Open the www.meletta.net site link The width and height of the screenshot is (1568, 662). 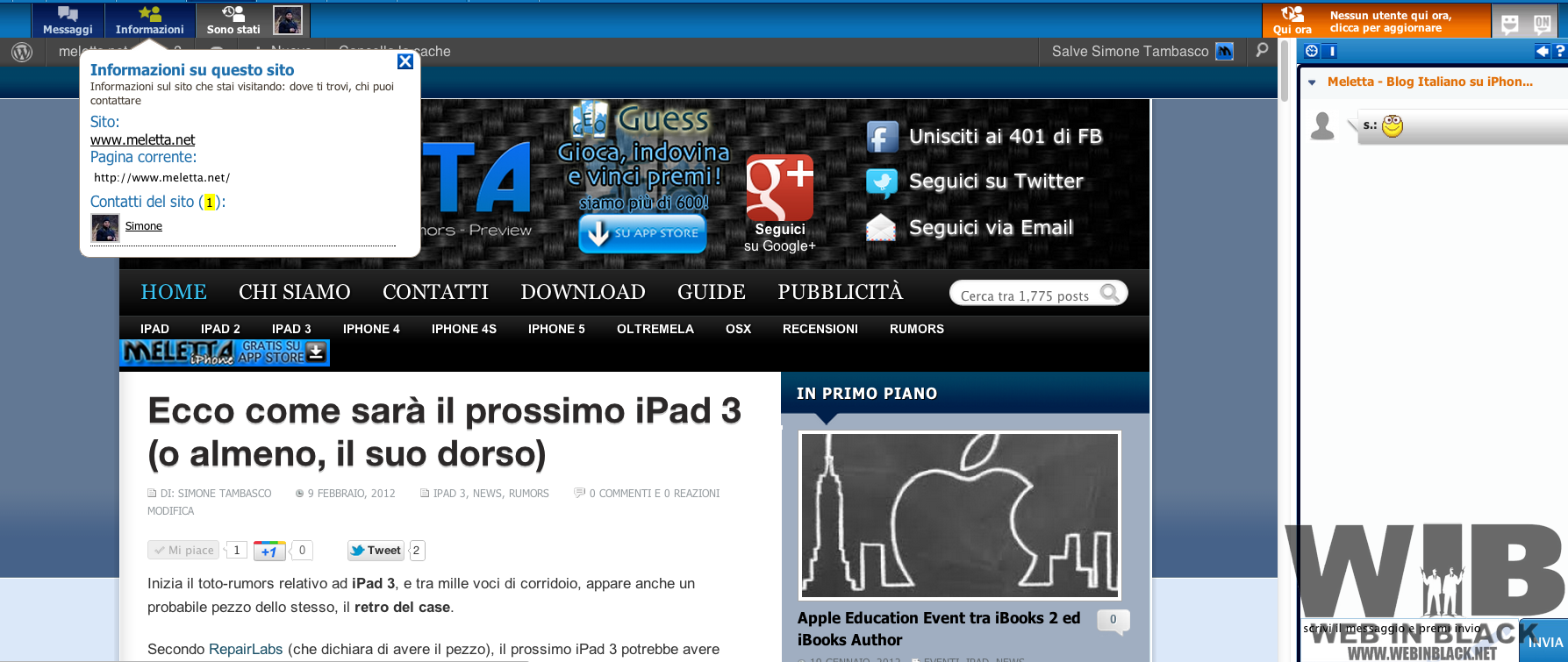pyautogui.click(x=142, y=140)
